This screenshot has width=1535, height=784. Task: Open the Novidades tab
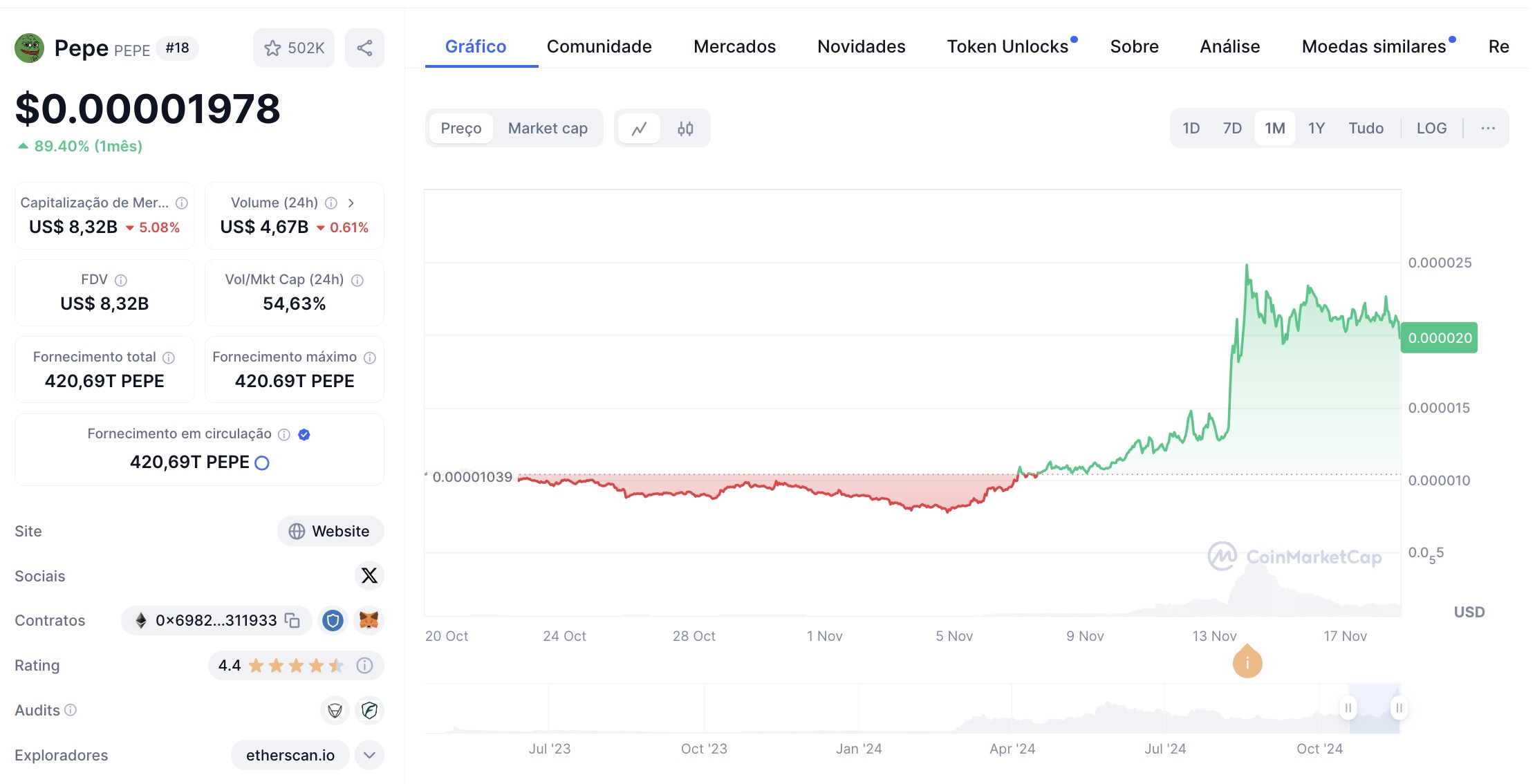(862, 46)
